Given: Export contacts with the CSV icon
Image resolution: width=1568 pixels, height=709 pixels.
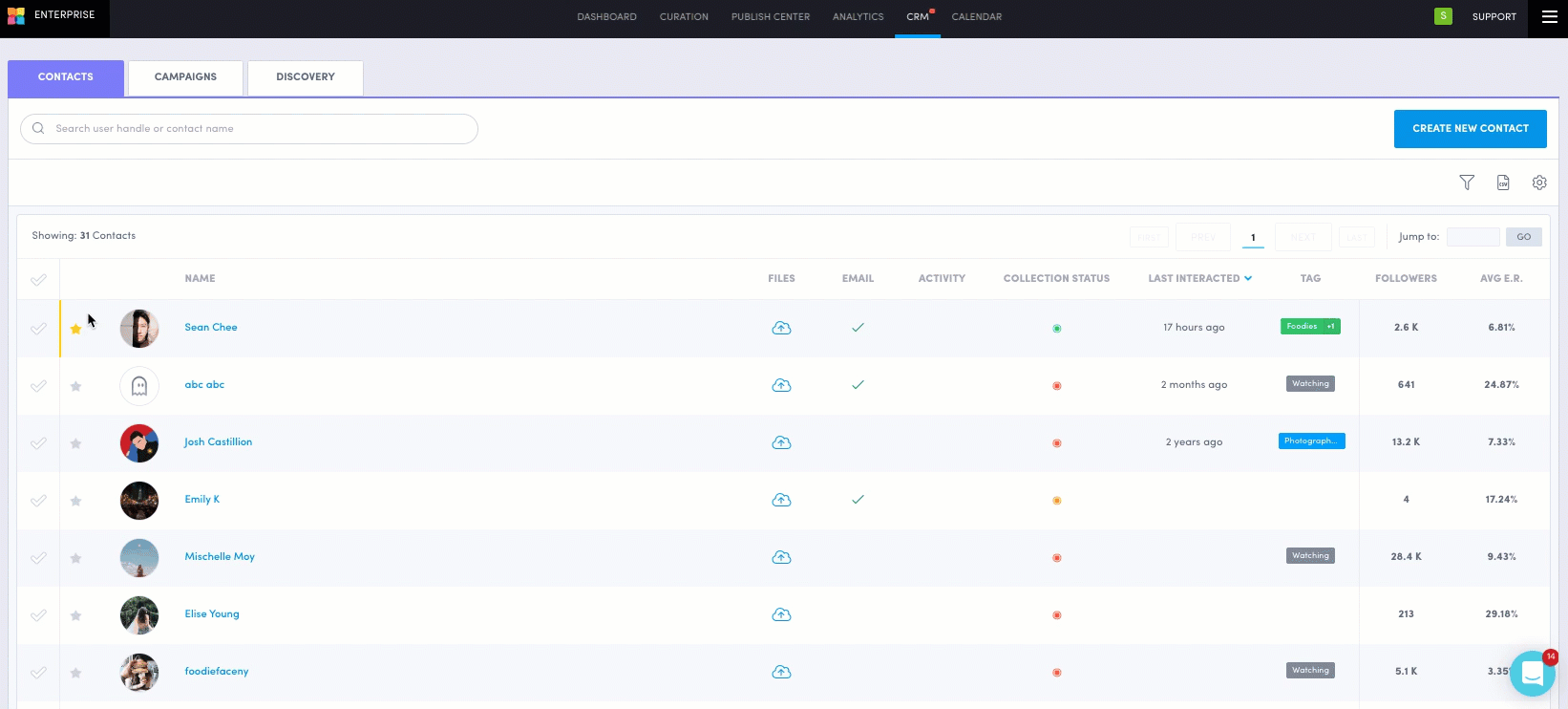Looking at the screenshot, I should [x=1503, y=183].
